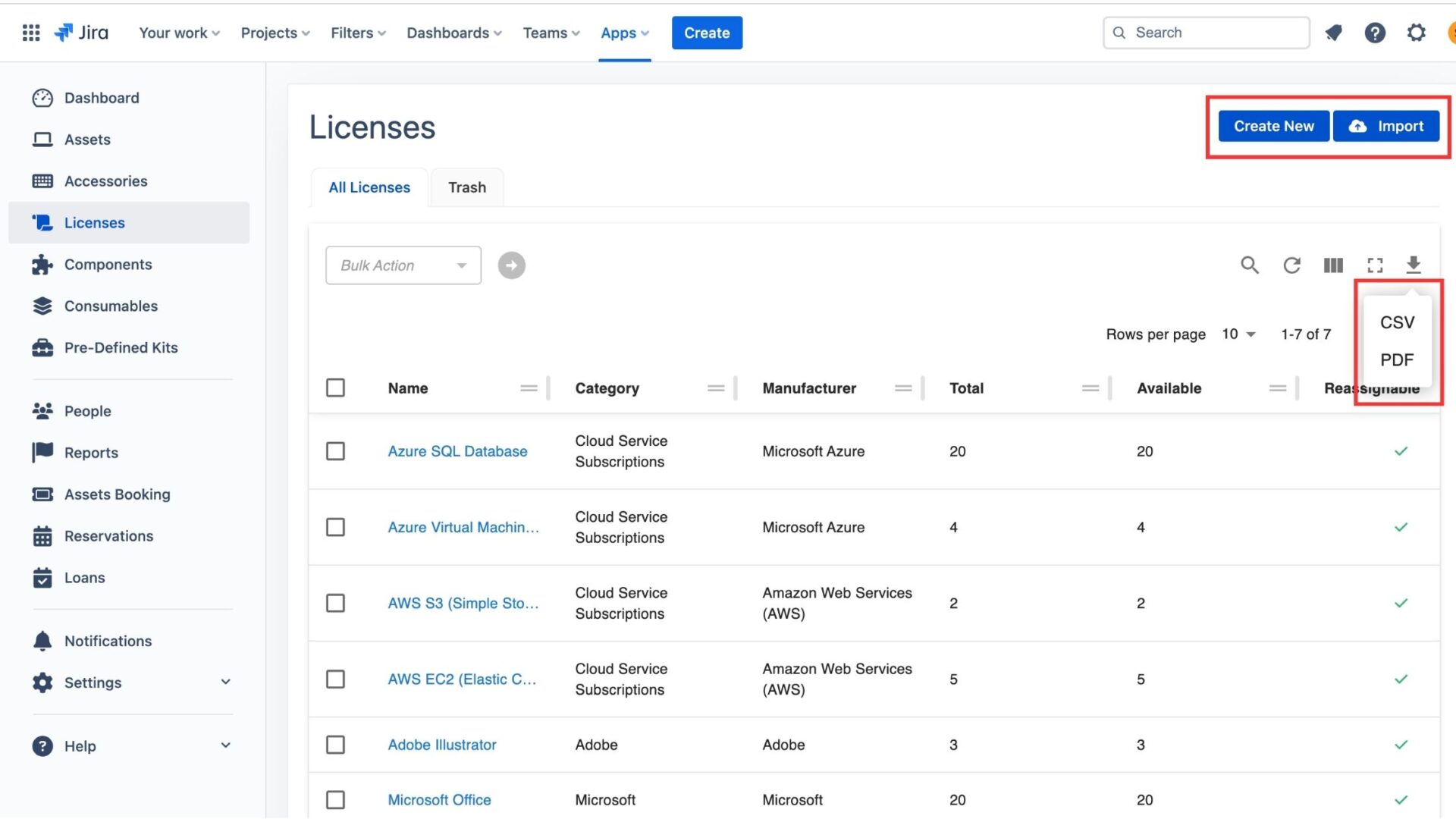Apply the bulk action arrow button

click(x=511, y=265)
